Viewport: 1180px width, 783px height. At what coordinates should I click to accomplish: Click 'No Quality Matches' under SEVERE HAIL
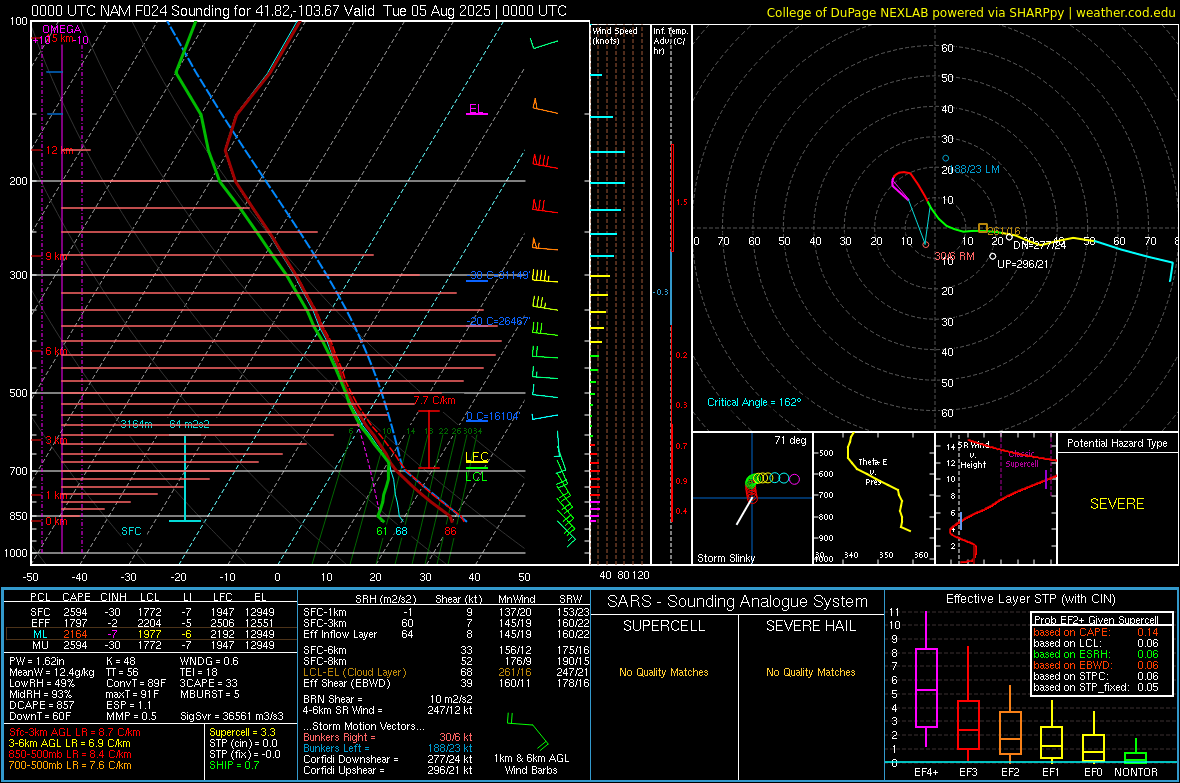pos(810,672)
